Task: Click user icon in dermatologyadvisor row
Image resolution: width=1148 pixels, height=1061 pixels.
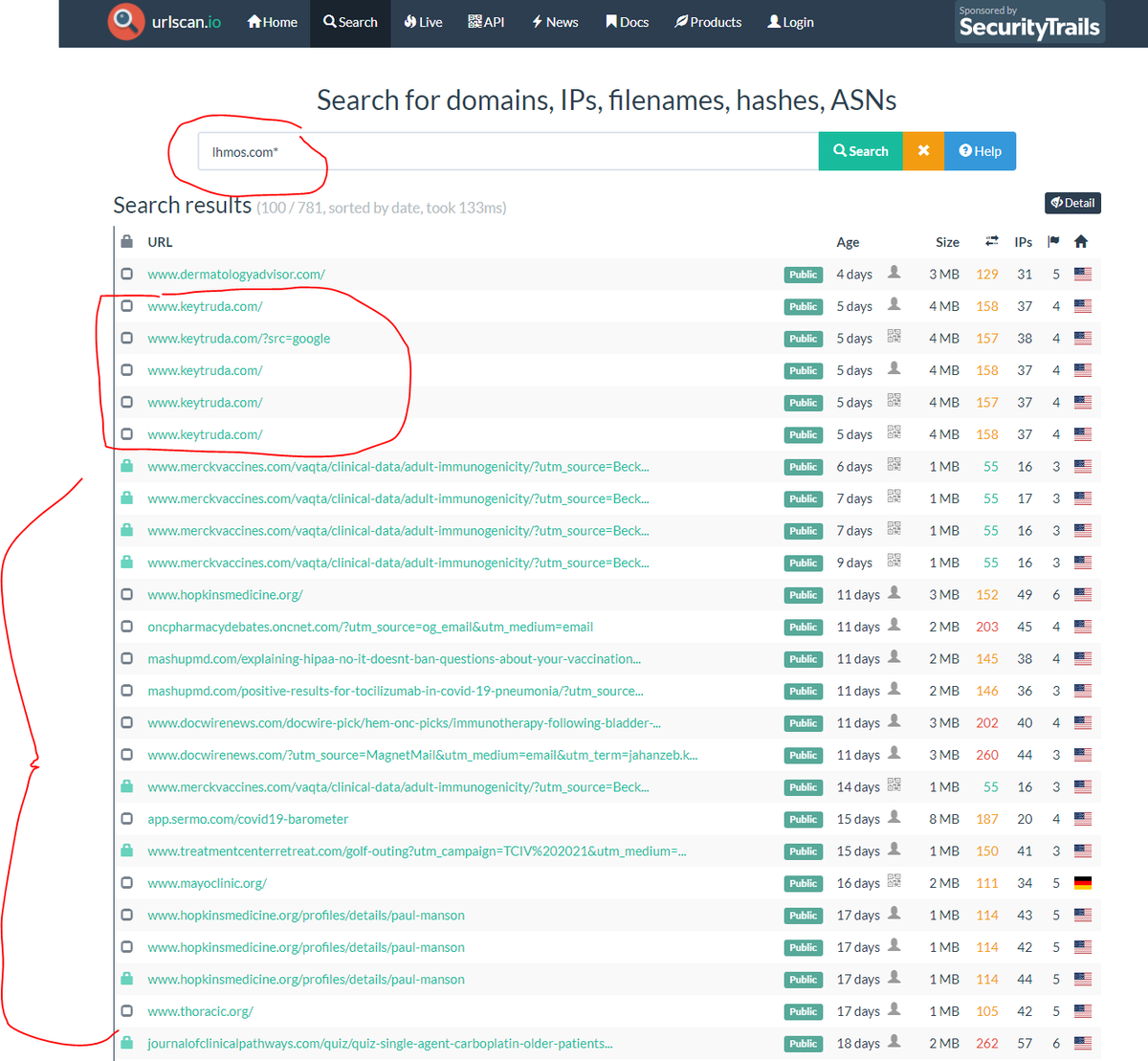Action: (894, 273)
